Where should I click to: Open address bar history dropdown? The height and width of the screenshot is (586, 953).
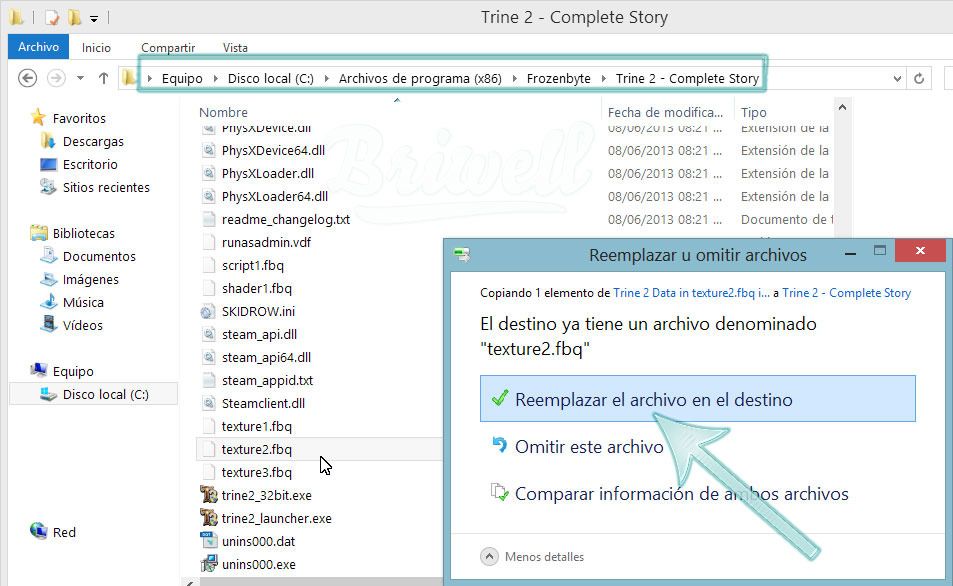[x=897, y=78]
